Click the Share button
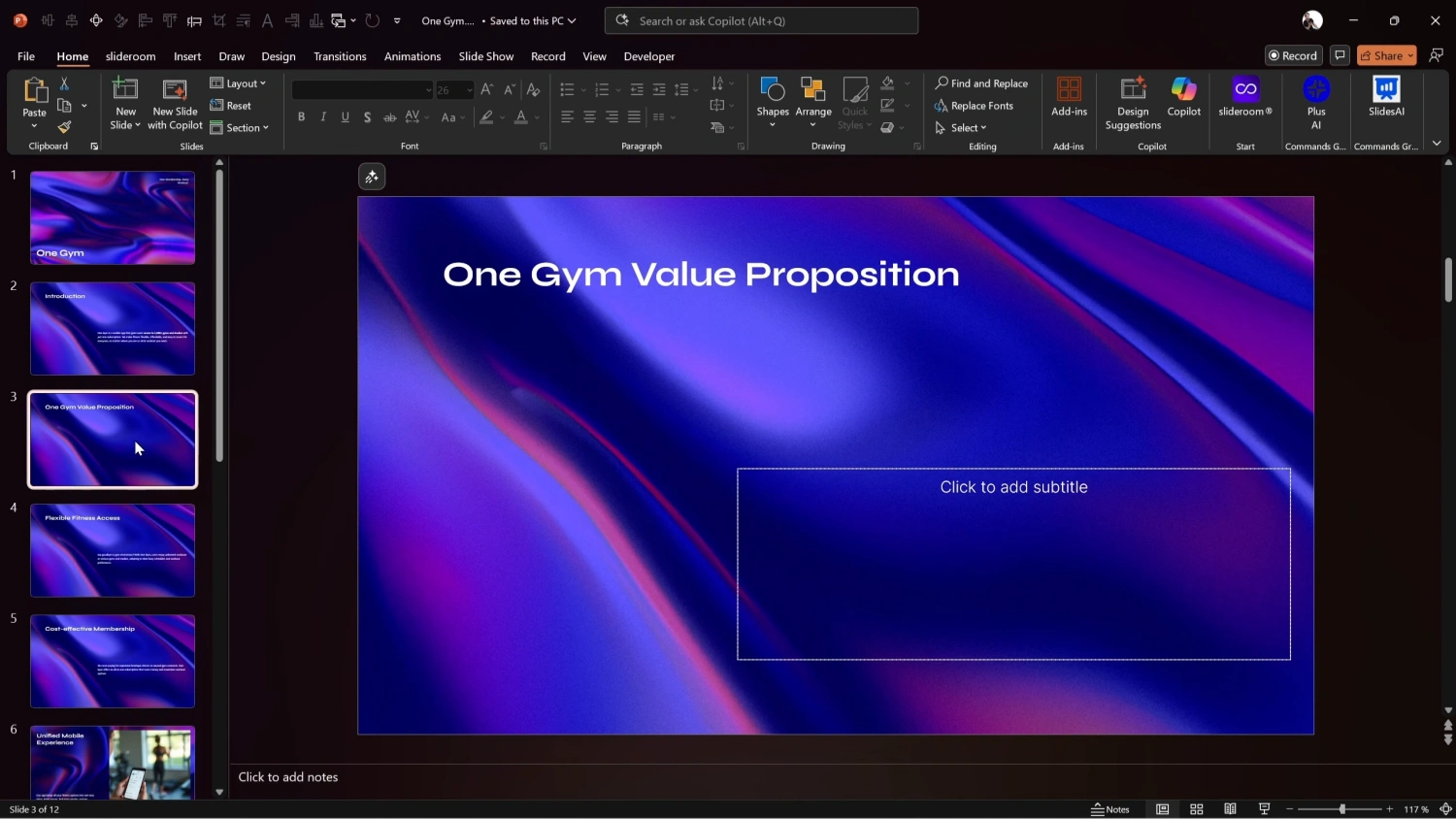This screenshot has width=1456, height=819. coord(1385,55)
